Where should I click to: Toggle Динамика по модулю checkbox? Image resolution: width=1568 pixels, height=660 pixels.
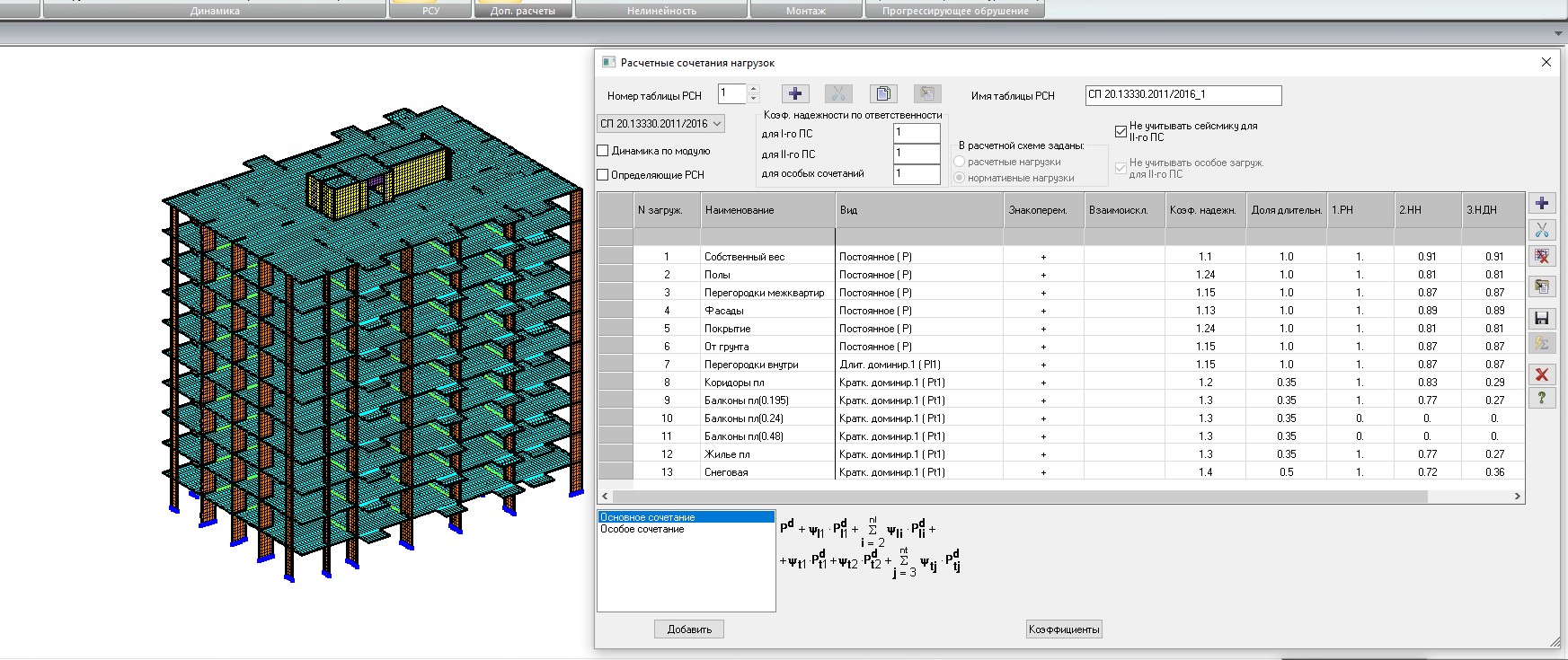click(603, 151)
